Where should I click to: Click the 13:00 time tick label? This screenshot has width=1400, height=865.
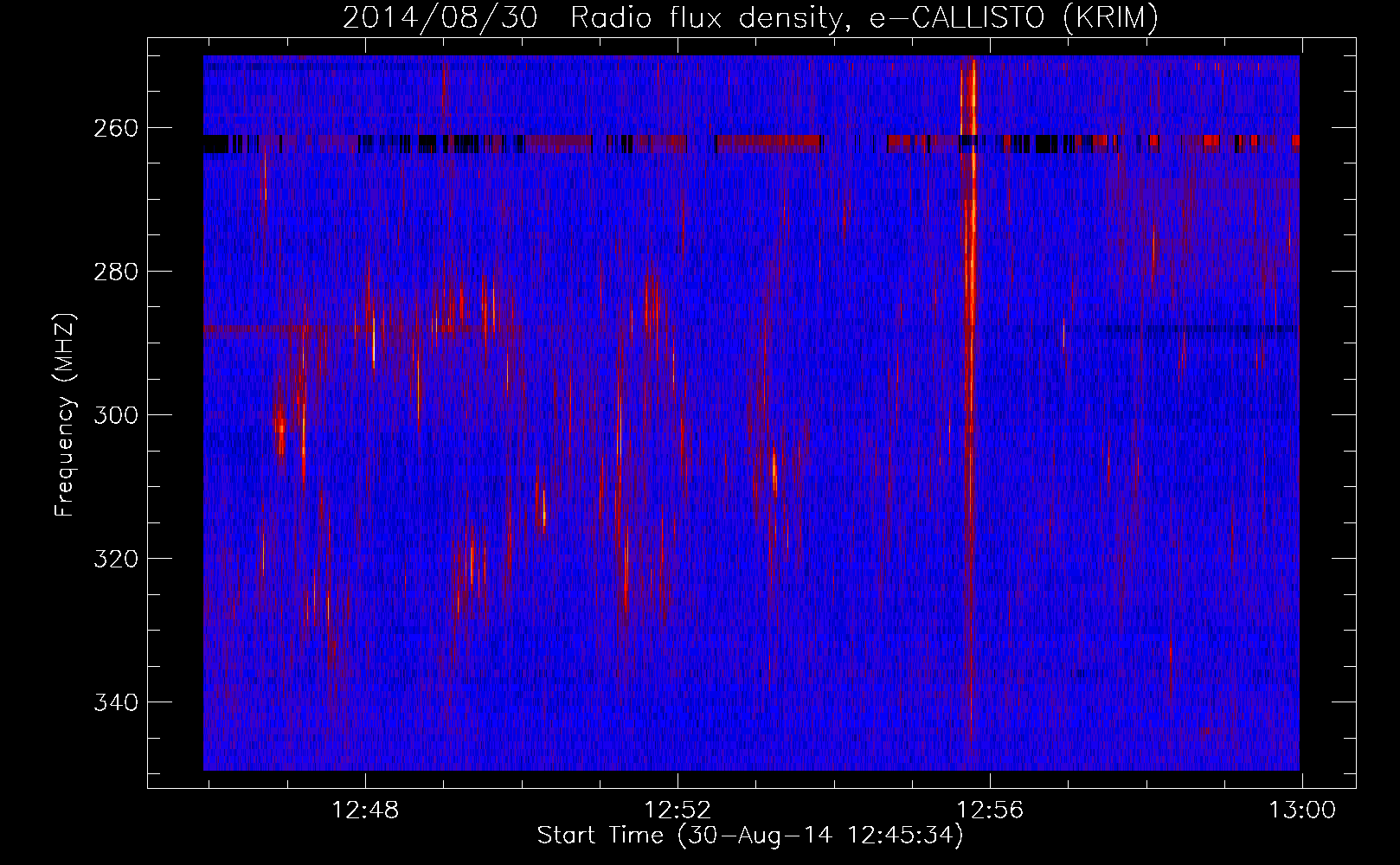point(1302,811)
